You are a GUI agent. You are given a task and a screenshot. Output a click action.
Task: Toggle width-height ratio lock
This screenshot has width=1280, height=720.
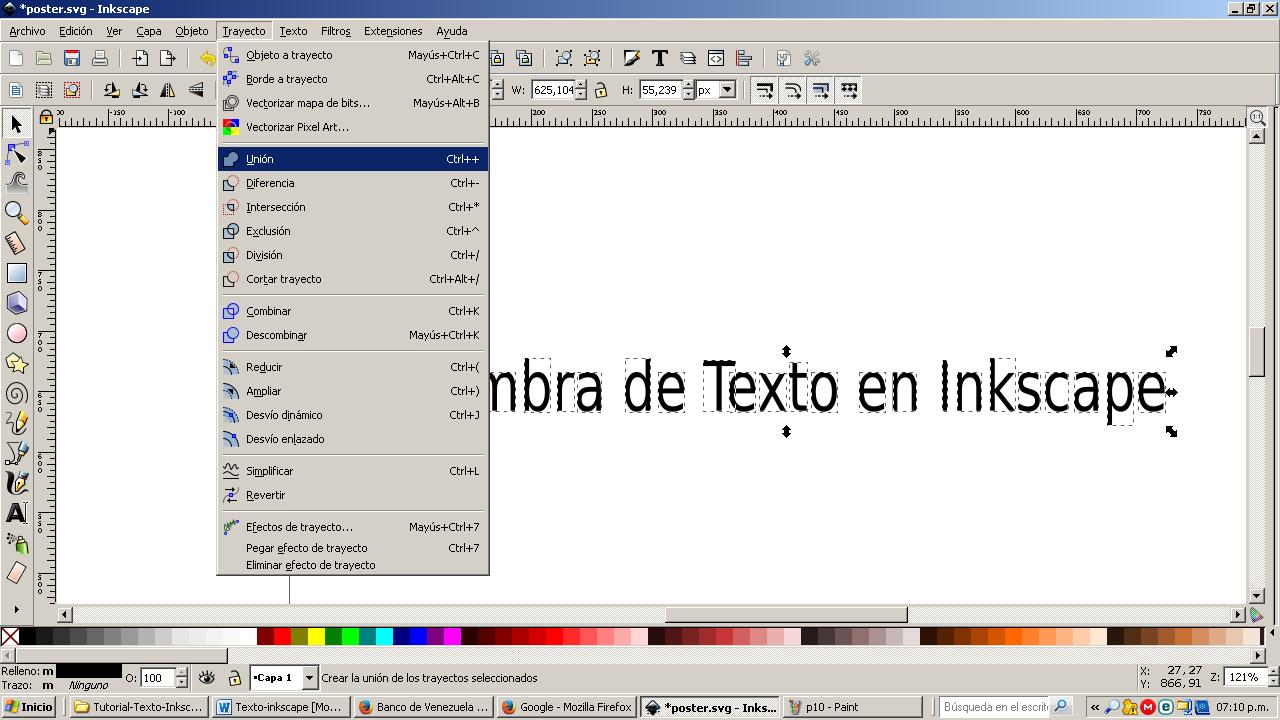601,90
